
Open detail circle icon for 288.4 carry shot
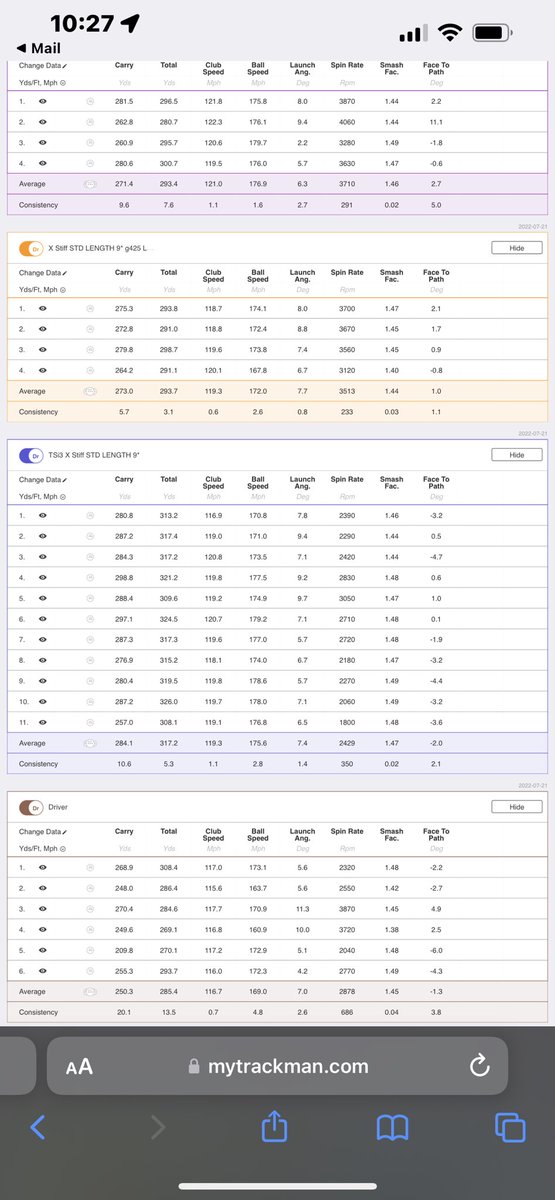tap(91, 598)
